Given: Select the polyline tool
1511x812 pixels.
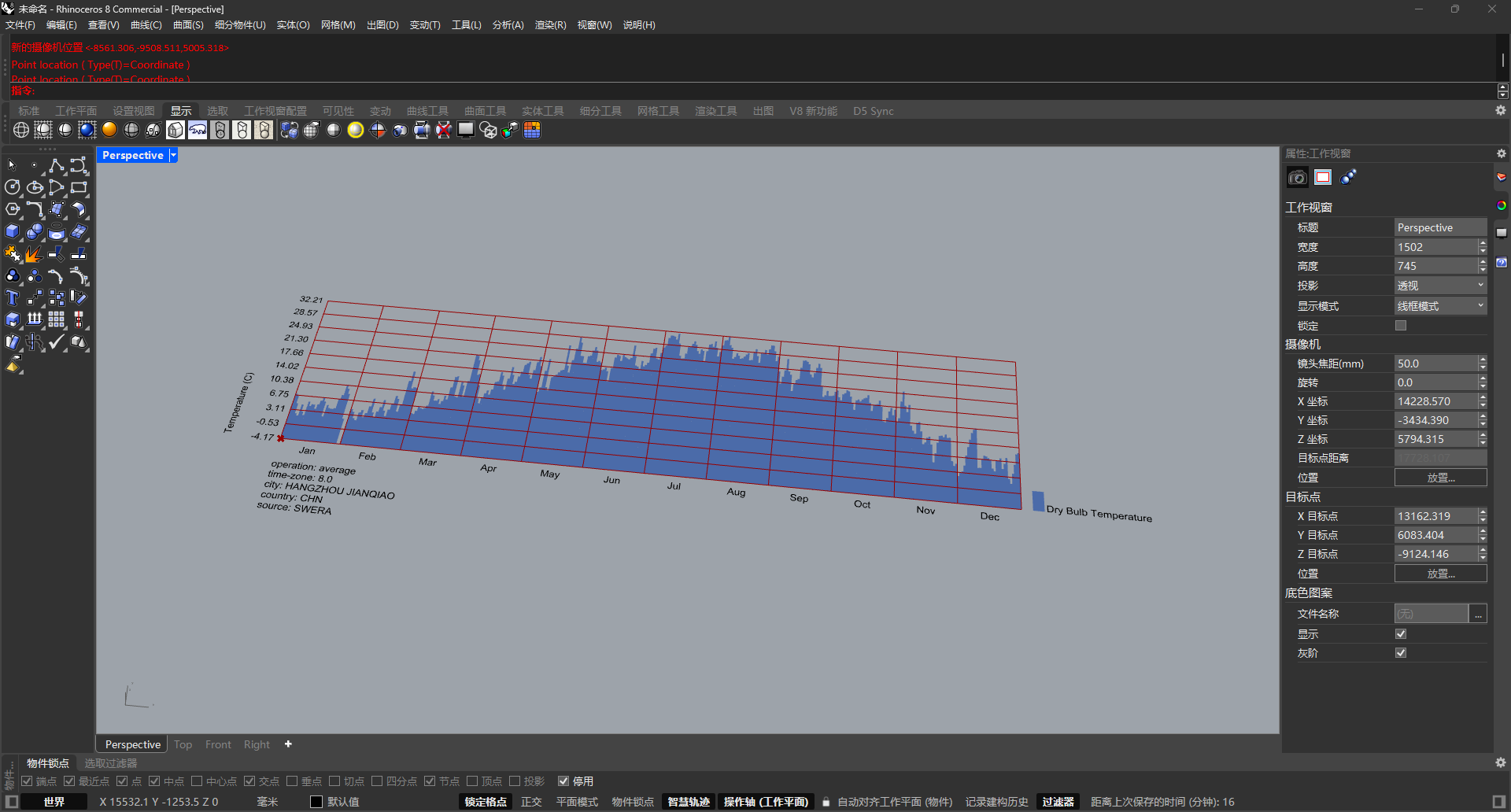Looking at the screenshot, I should tap(57, 165).
